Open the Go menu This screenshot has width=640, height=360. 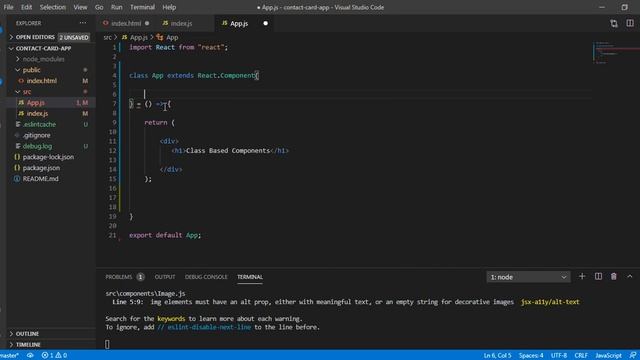coord(99,7)
